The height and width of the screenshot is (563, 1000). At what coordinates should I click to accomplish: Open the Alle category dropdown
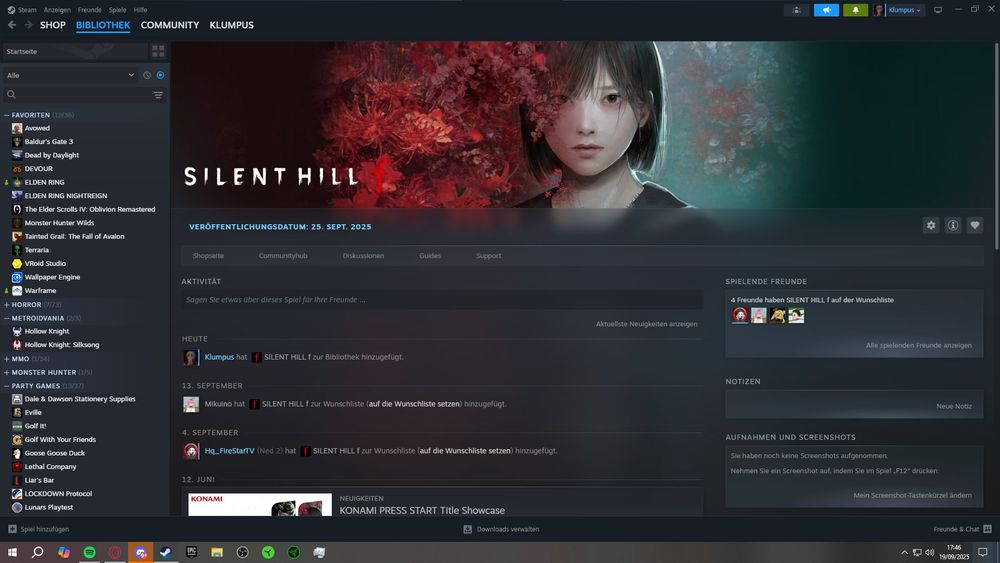70,75
